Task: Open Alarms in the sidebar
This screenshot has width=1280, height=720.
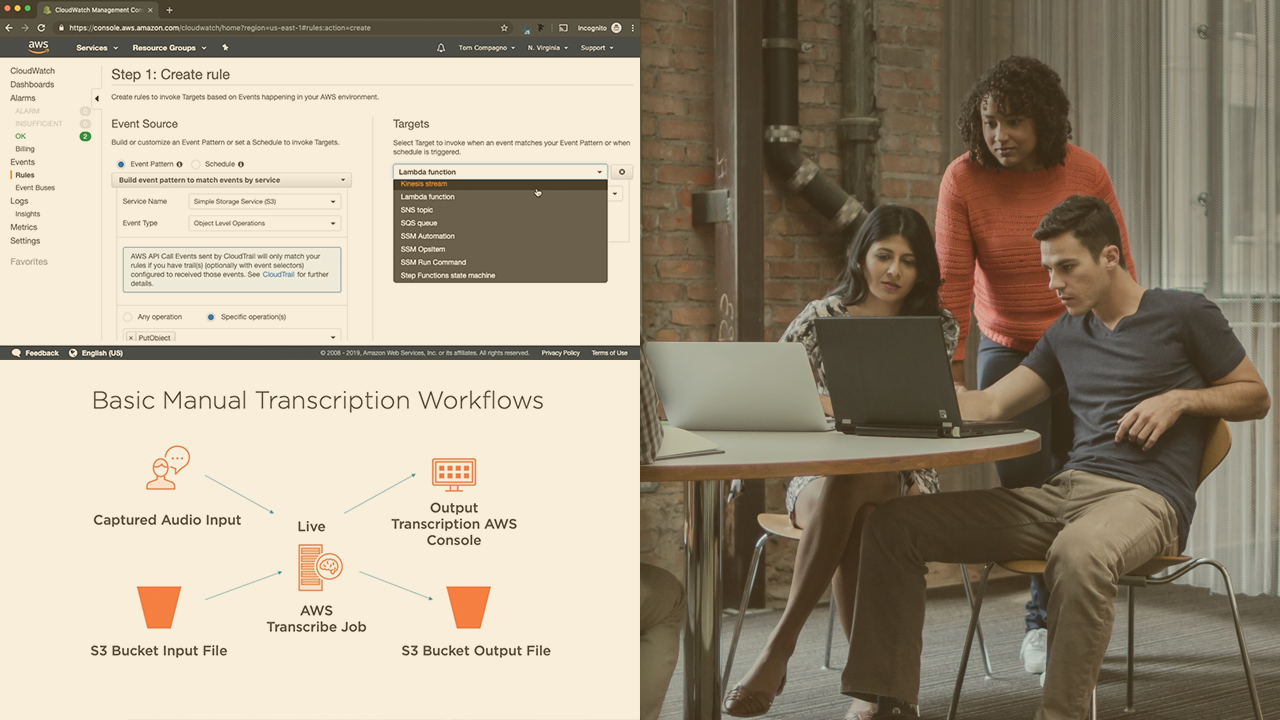Action: [23, 98]
